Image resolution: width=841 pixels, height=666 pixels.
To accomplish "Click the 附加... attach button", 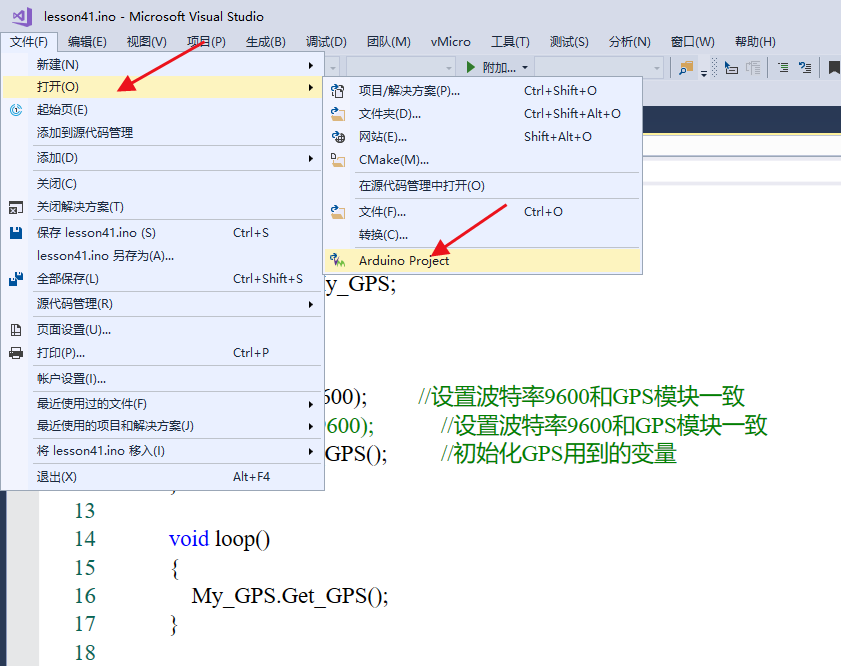I will click(x=491, y=68).
